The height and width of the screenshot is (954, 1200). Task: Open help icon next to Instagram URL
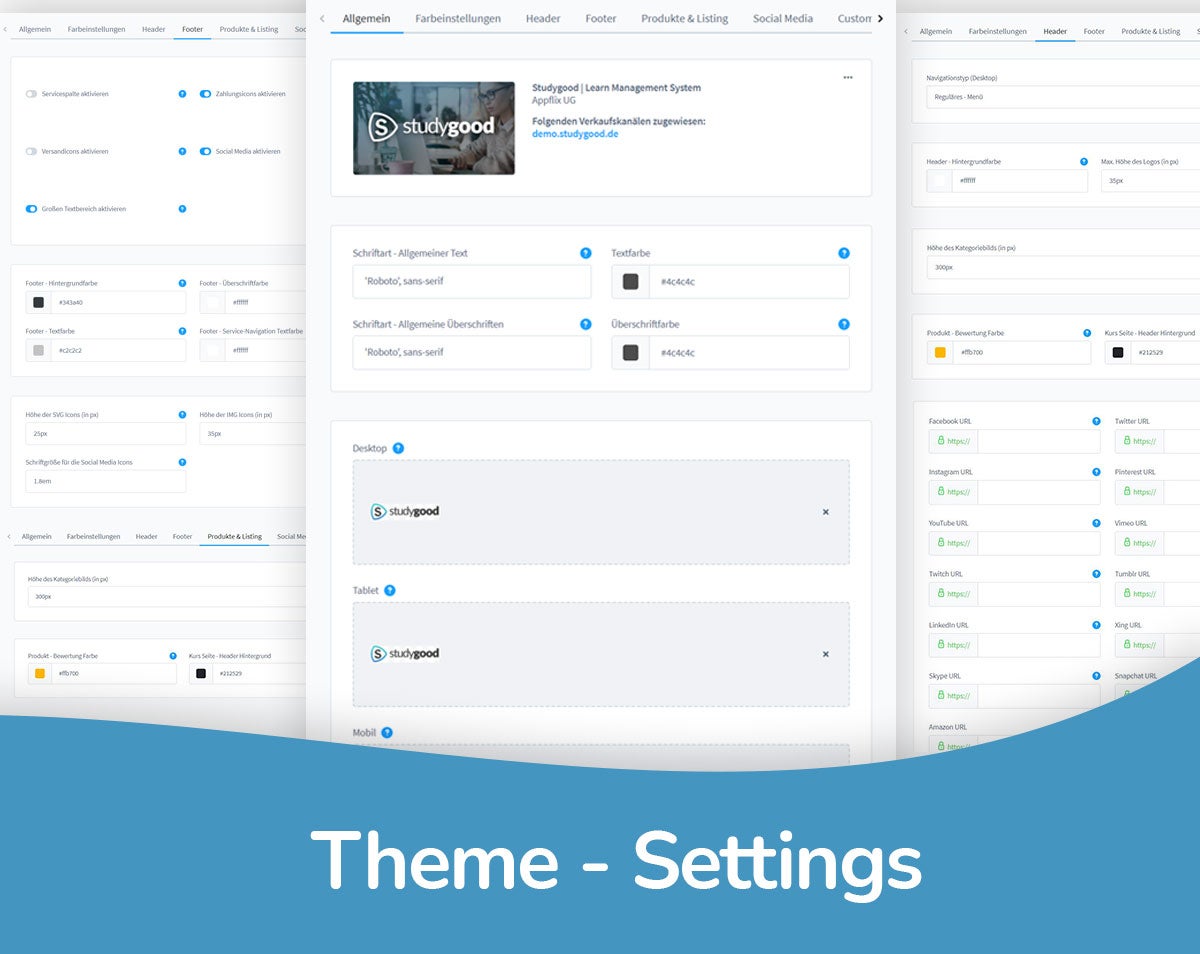(1096, 472)
